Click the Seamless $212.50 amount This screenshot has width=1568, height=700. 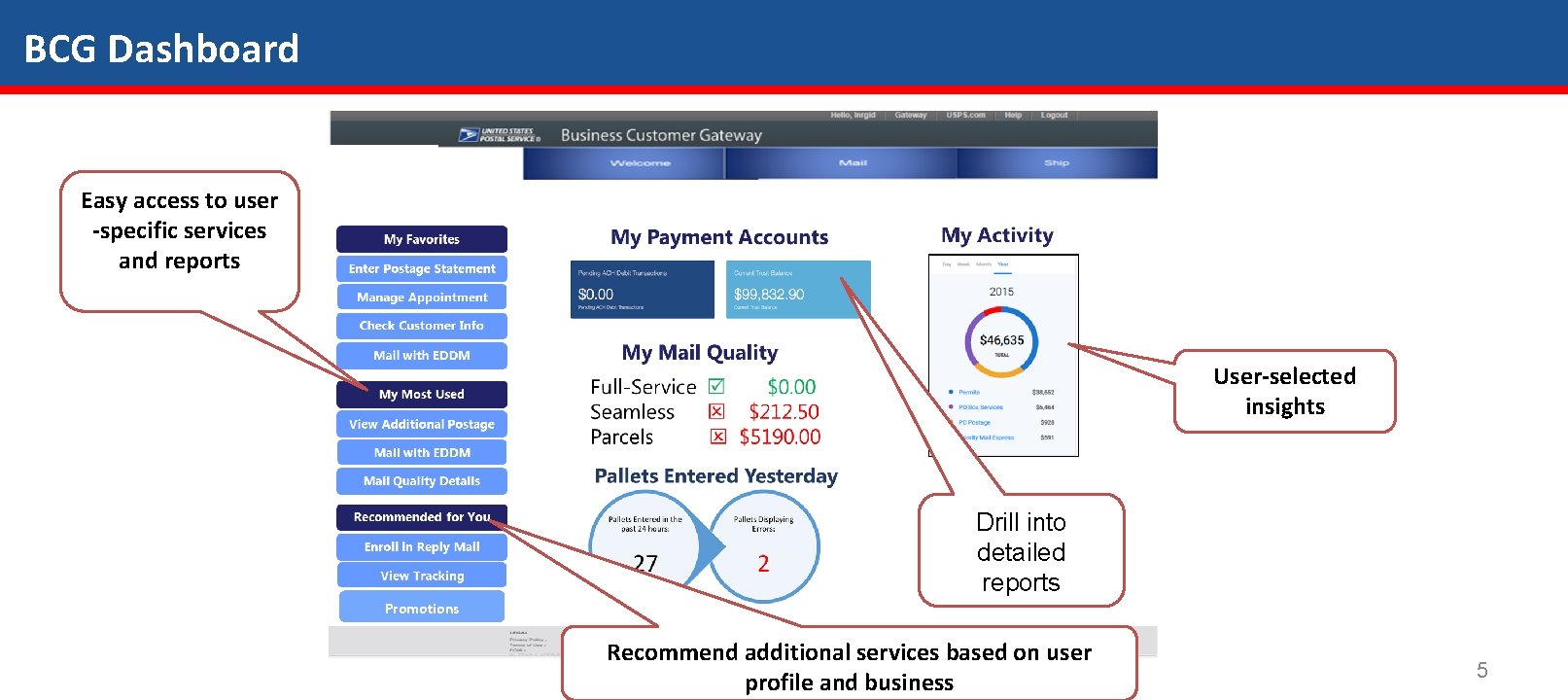click(784, 412)
